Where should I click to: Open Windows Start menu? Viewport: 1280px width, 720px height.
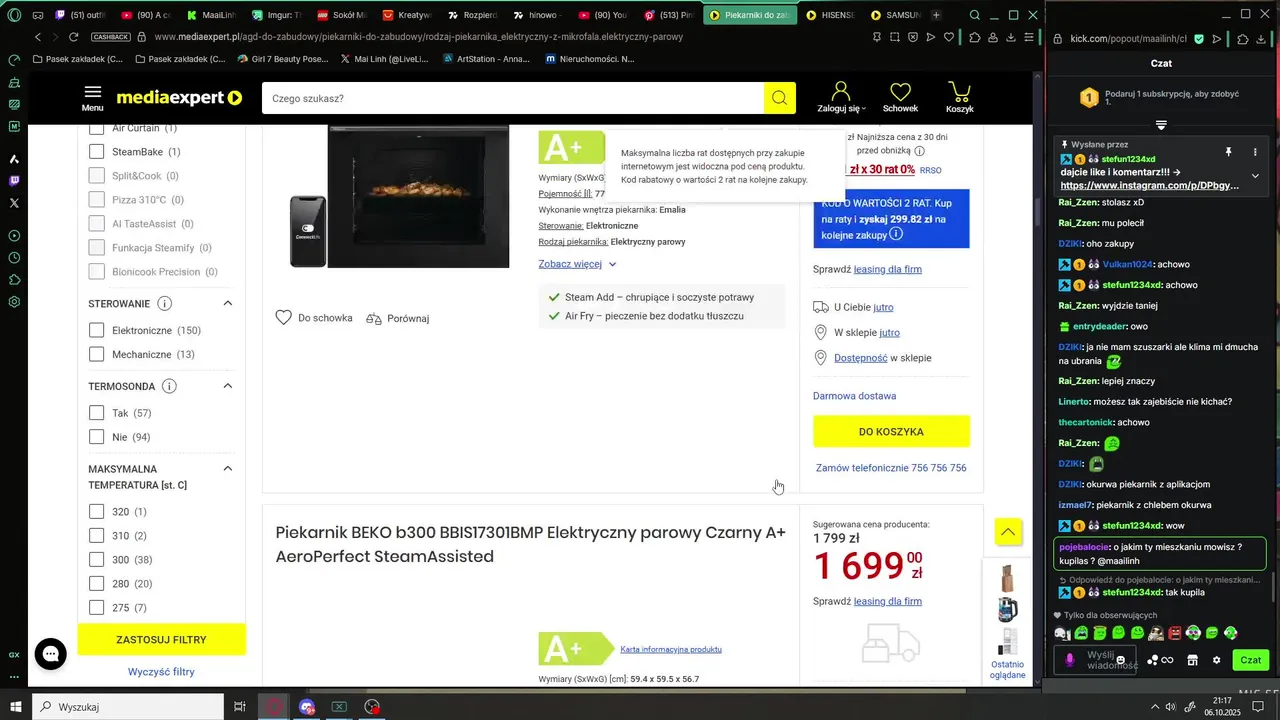(16, 707)
